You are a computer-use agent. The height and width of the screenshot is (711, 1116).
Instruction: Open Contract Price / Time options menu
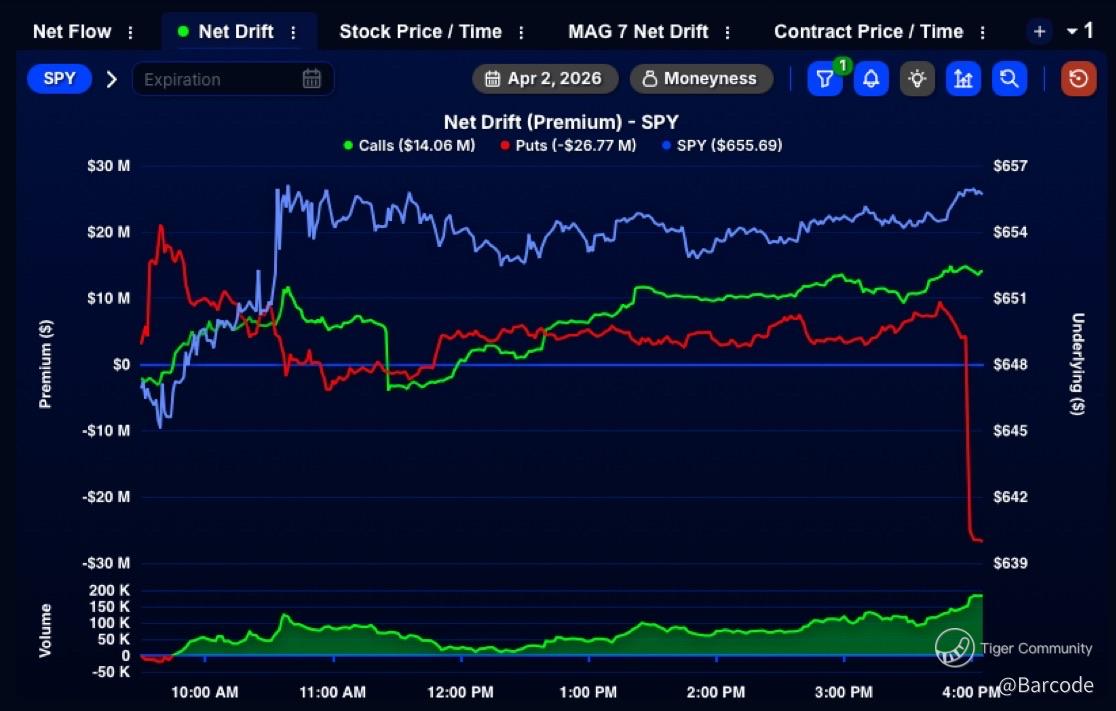(x=983, y=33)
